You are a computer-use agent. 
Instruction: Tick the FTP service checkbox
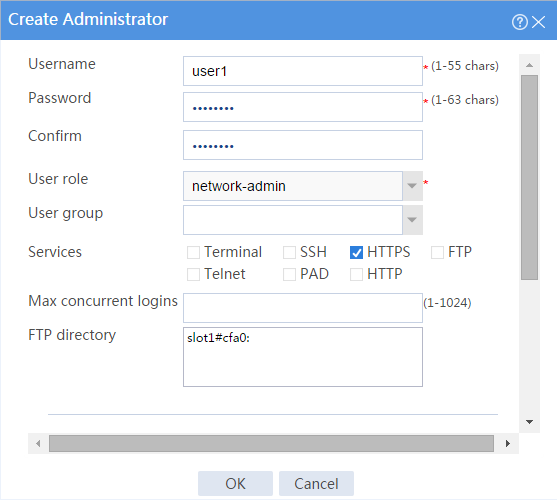(437, 252)
